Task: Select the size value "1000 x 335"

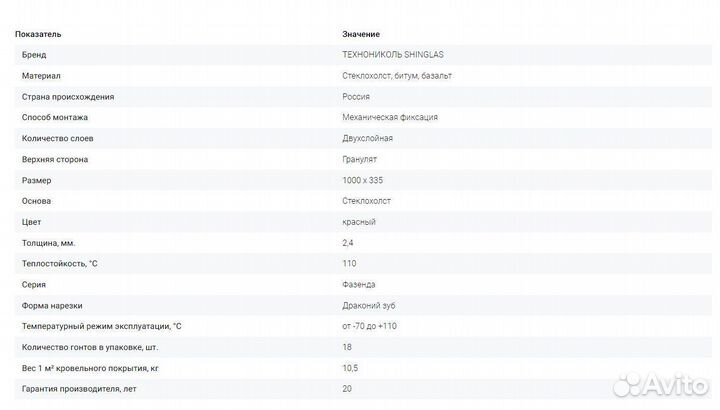Action: [x=362, y=180]
